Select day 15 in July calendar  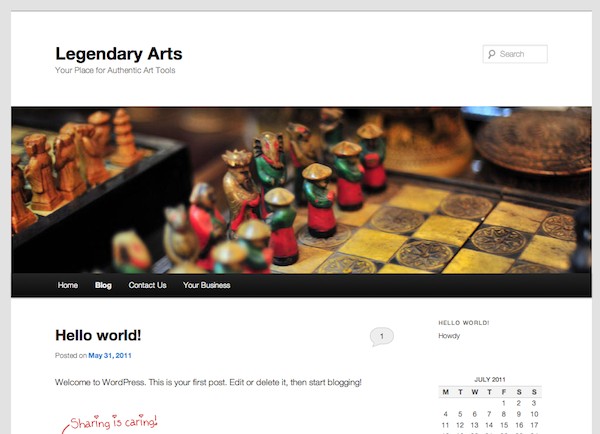[504, 425]
